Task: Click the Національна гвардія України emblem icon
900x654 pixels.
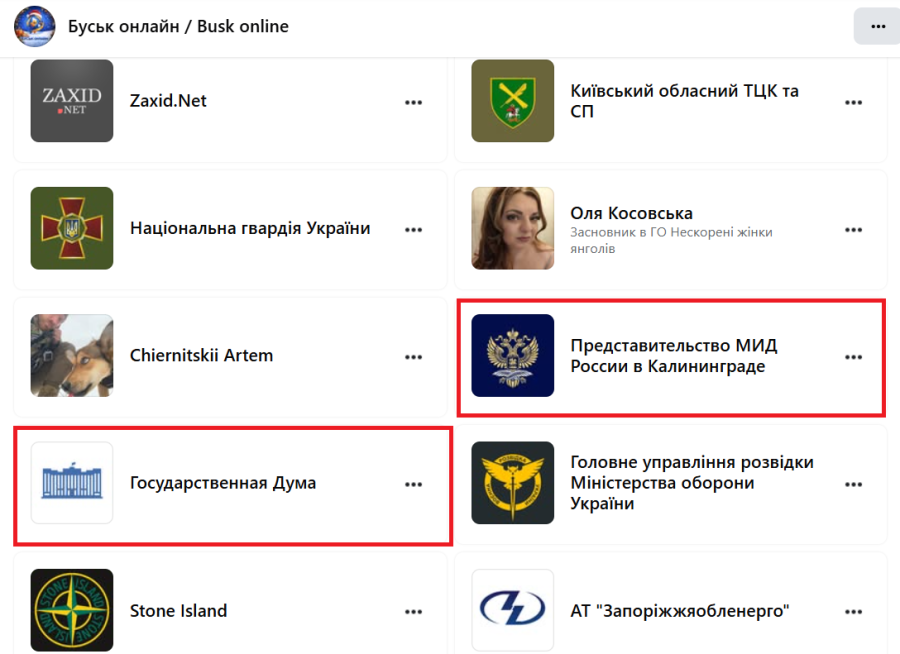Action: tap(72, 228)
